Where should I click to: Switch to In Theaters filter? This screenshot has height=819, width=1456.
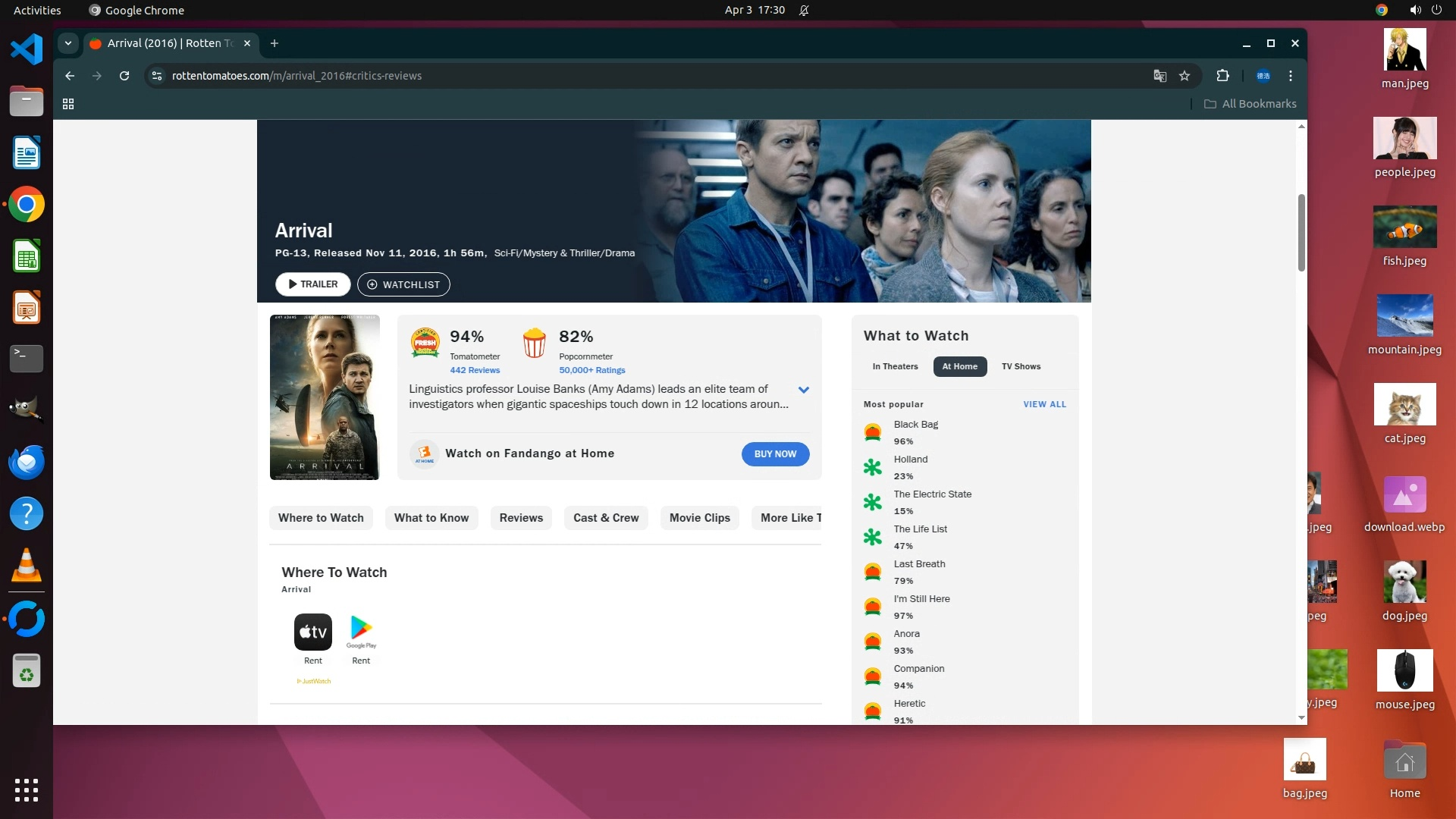pyautogui.click(x=895, y=366)
